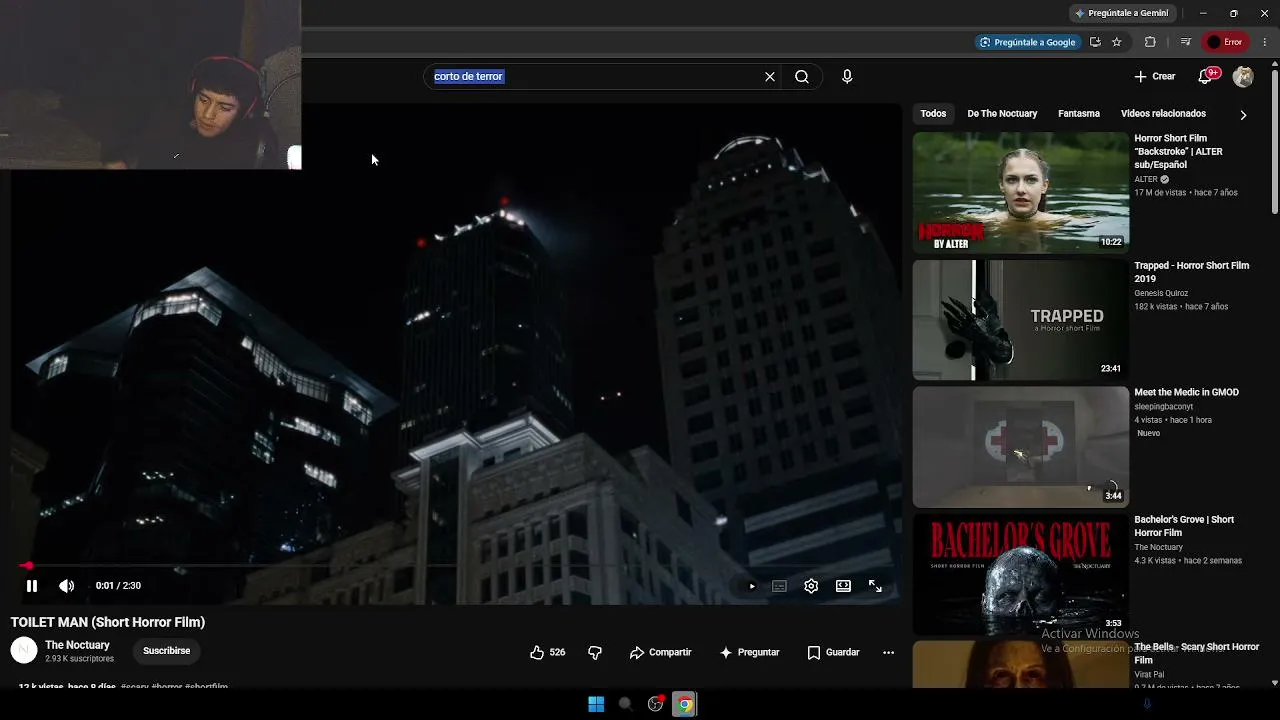
Task: Click Pregúntale a Google lens button
Action: tap(1028, 42)
